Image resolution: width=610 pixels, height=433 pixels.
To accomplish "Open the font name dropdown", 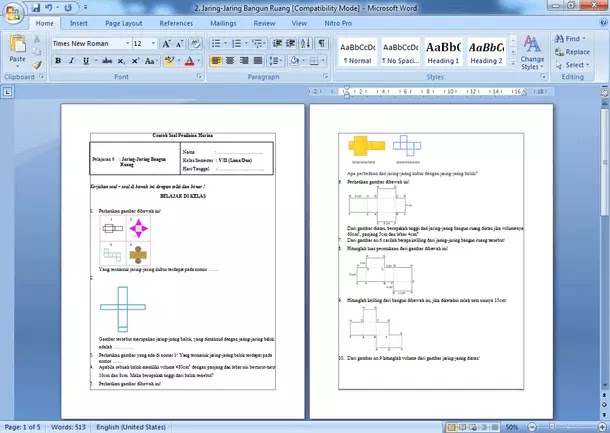I will coord(127,44).
